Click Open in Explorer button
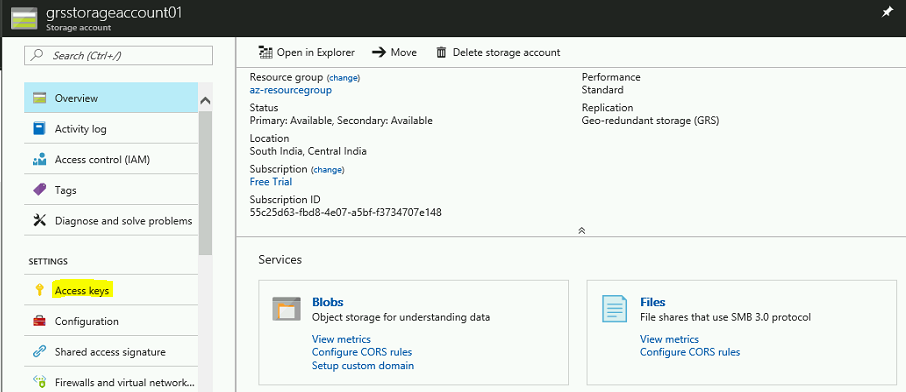This screenshot has height=392, width=906. pos(307,53)
